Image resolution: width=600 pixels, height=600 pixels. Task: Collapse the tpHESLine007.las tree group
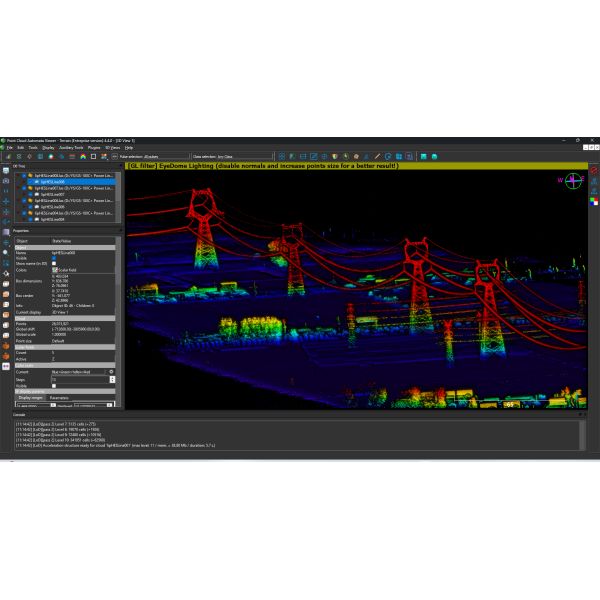(x=22, y=187)
